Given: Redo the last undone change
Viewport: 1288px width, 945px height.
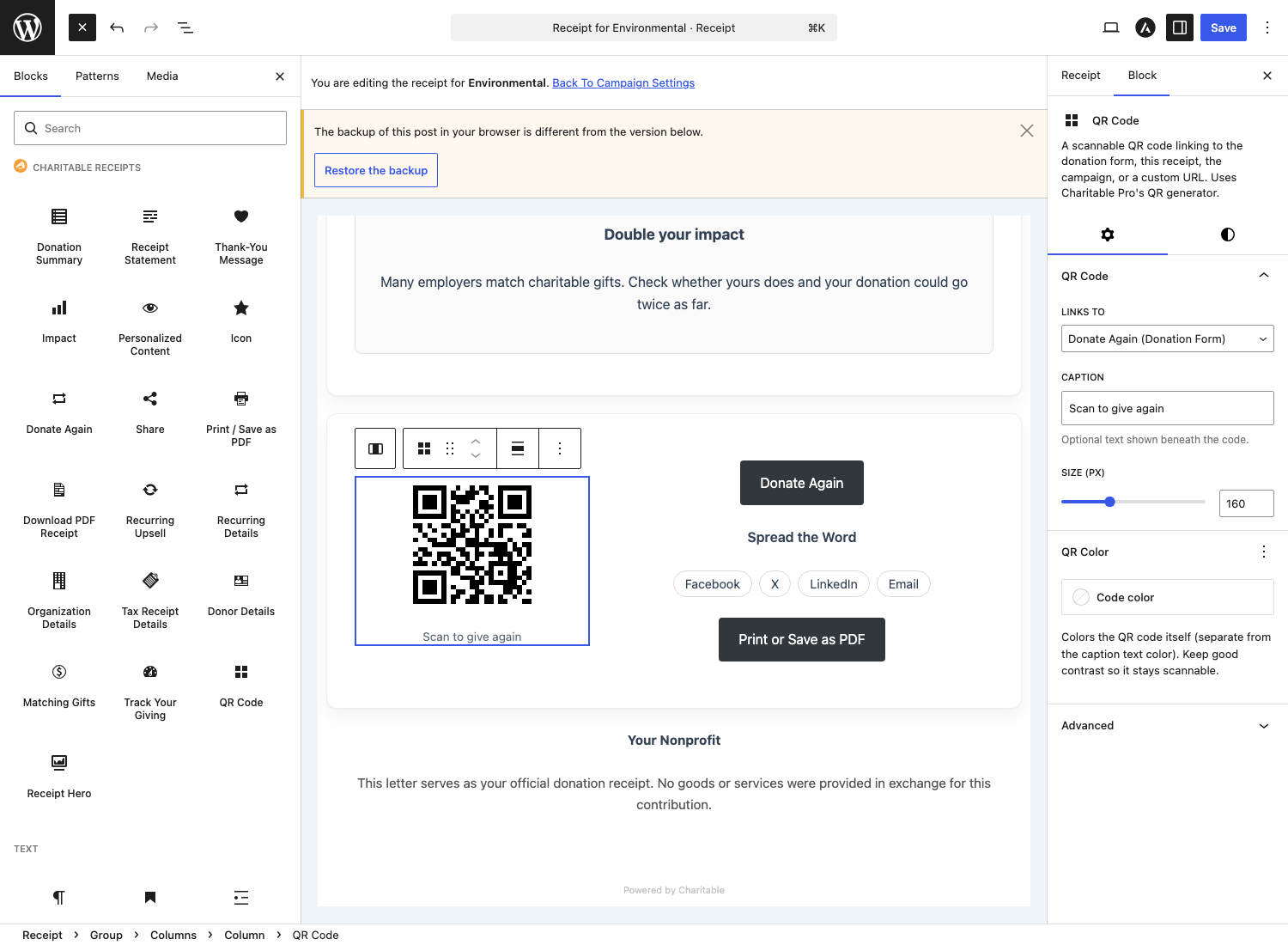Looking at the screenshot, I should pyautogui.click(x=151, y=27).
